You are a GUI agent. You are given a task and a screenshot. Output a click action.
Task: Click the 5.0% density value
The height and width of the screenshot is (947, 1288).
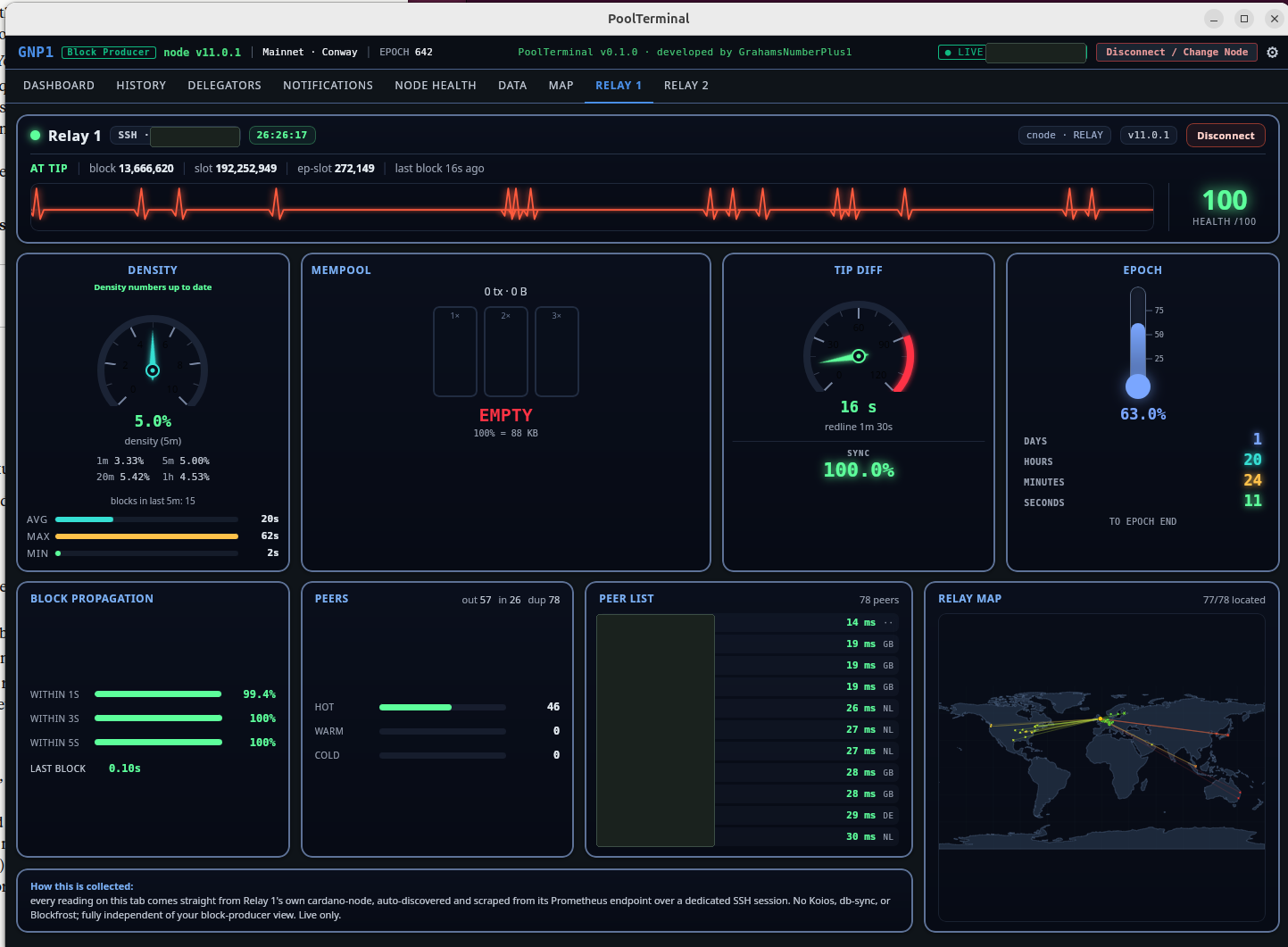click(x=153, y=421)
